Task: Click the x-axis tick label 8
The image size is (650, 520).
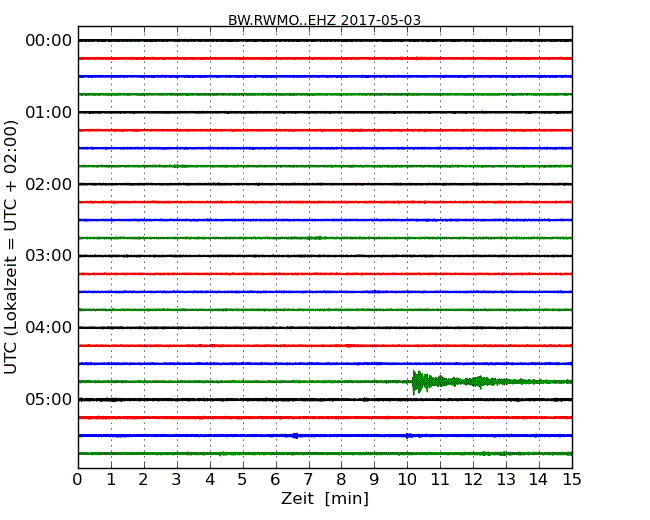Action: (341, 480)
